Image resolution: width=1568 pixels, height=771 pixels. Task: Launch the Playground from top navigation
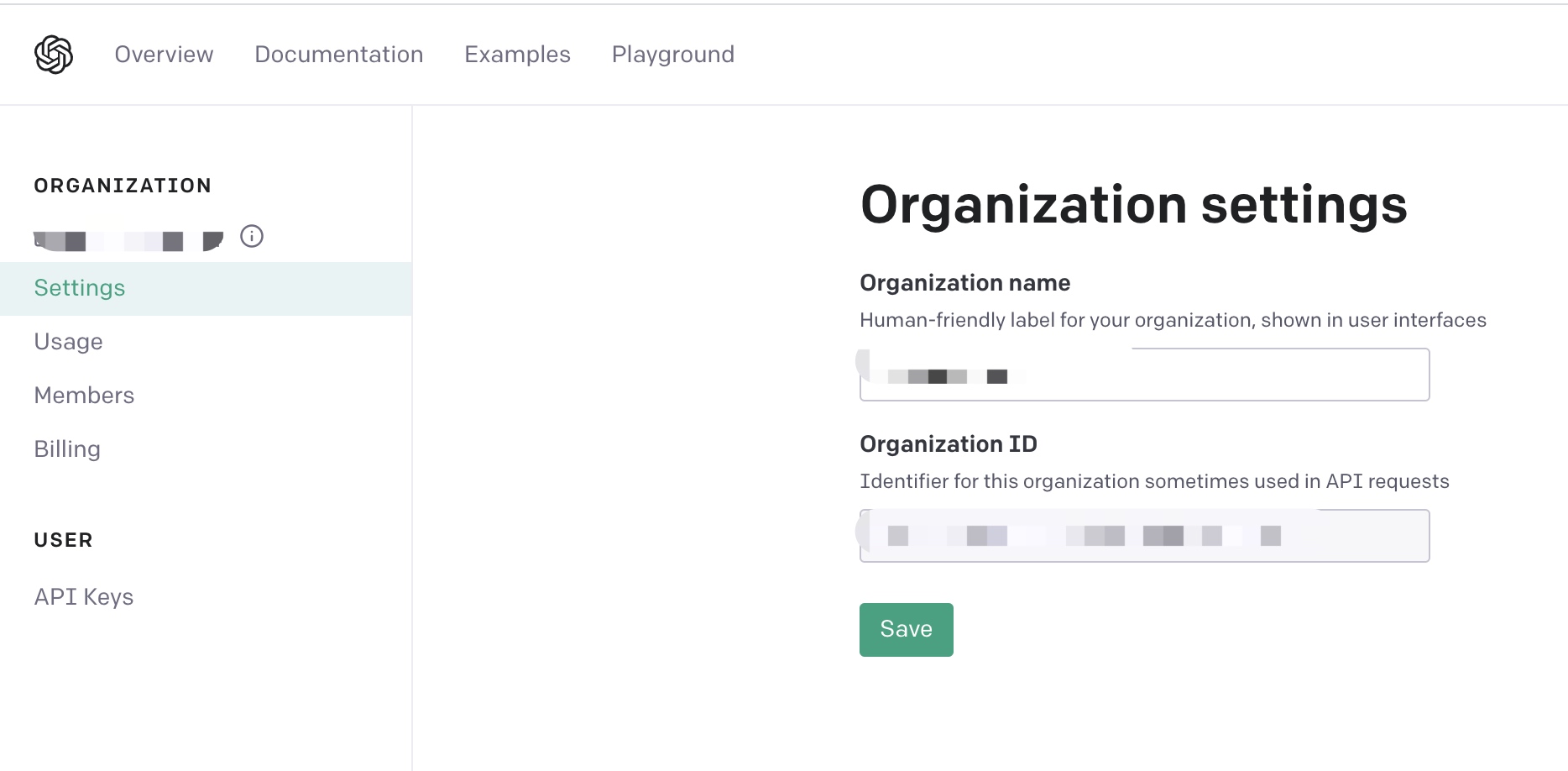click(x=672, y=55)
